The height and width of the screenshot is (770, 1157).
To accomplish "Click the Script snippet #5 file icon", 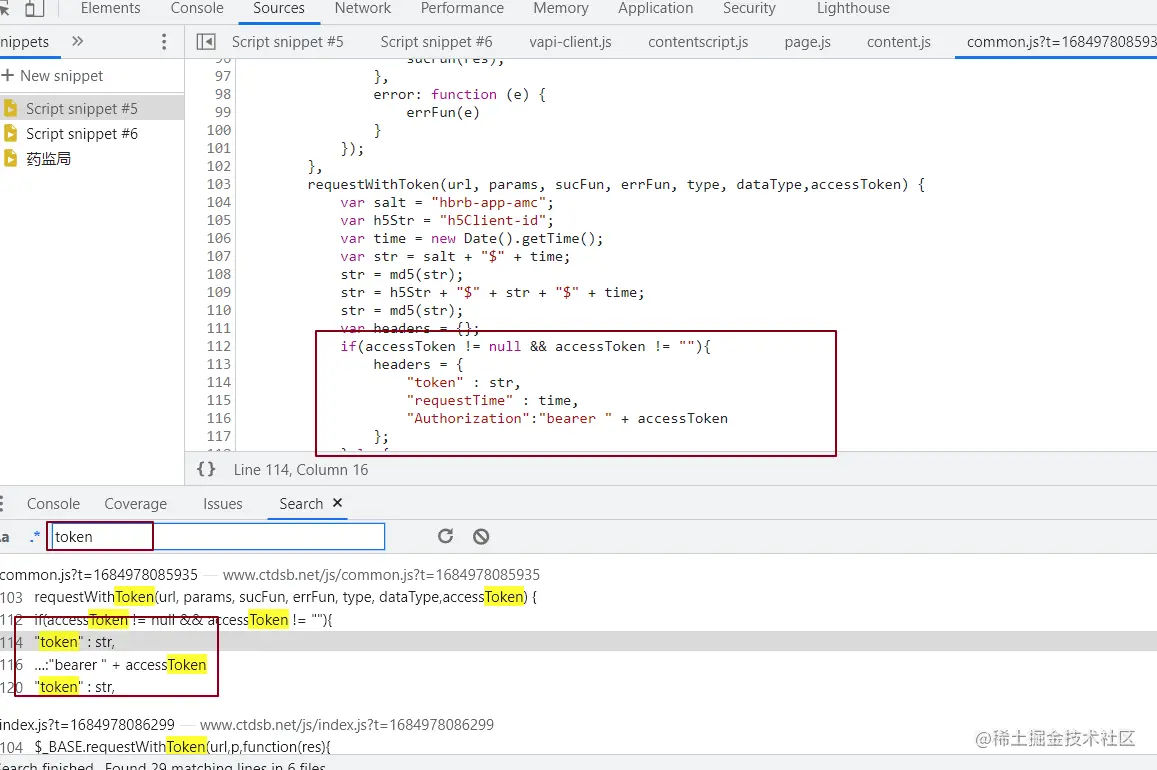I will (x=10, y=108).
